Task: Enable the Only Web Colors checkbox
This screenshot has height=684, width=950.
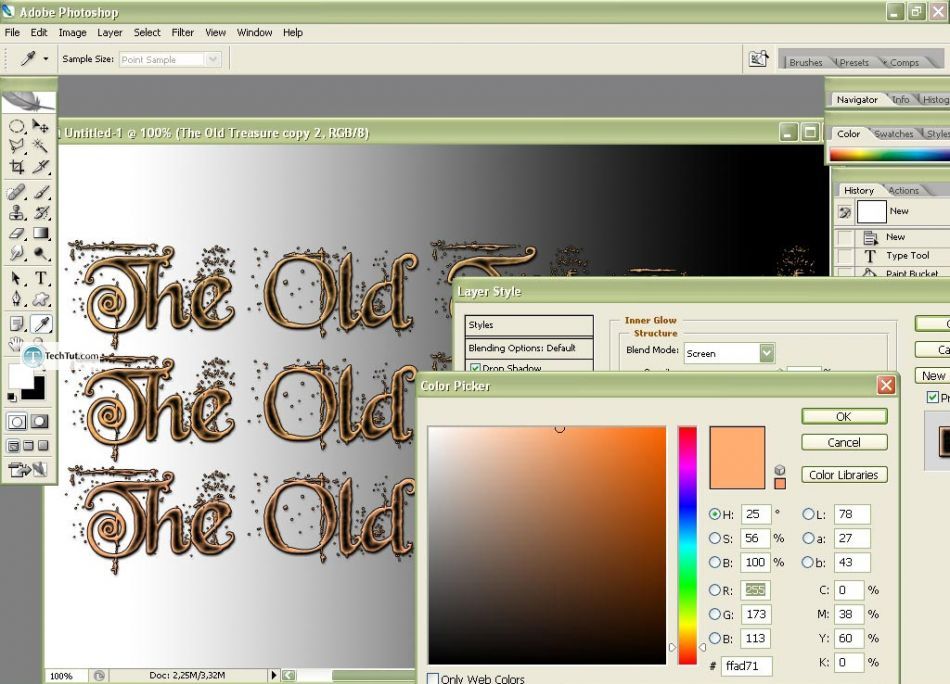Action: pos(433,679)
